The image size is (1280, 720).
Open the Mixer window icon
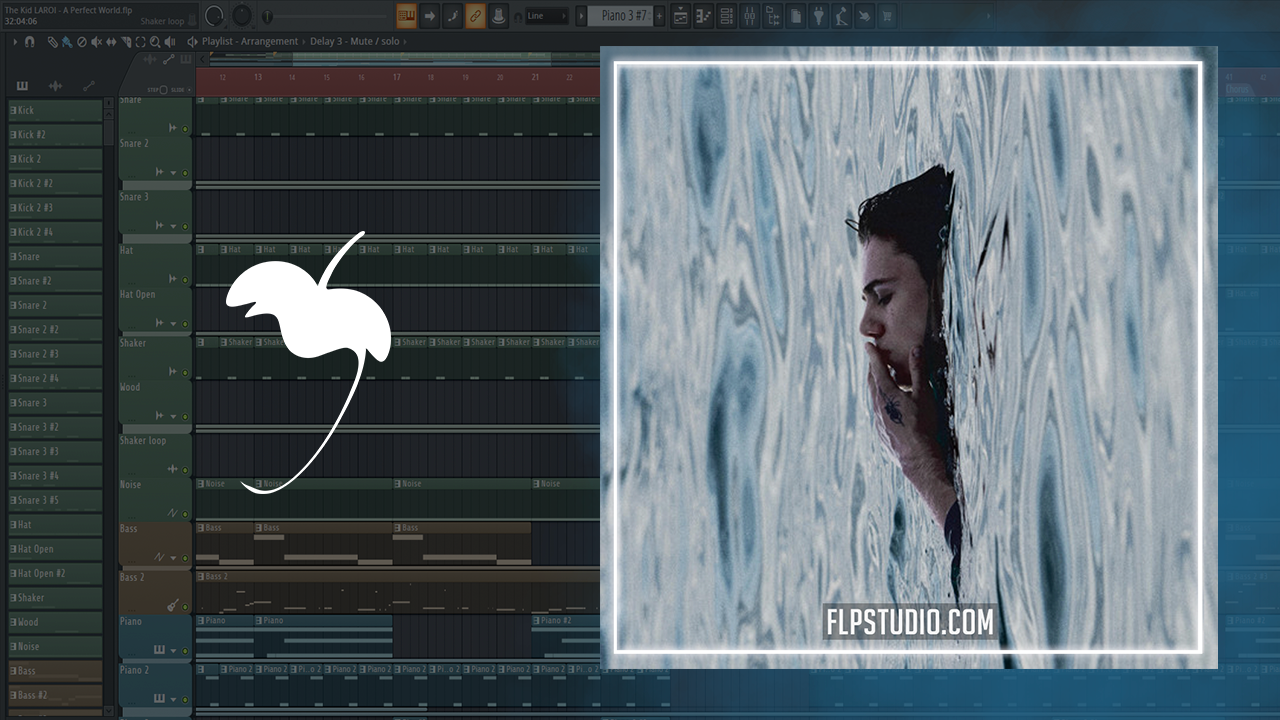click(749, 16)
